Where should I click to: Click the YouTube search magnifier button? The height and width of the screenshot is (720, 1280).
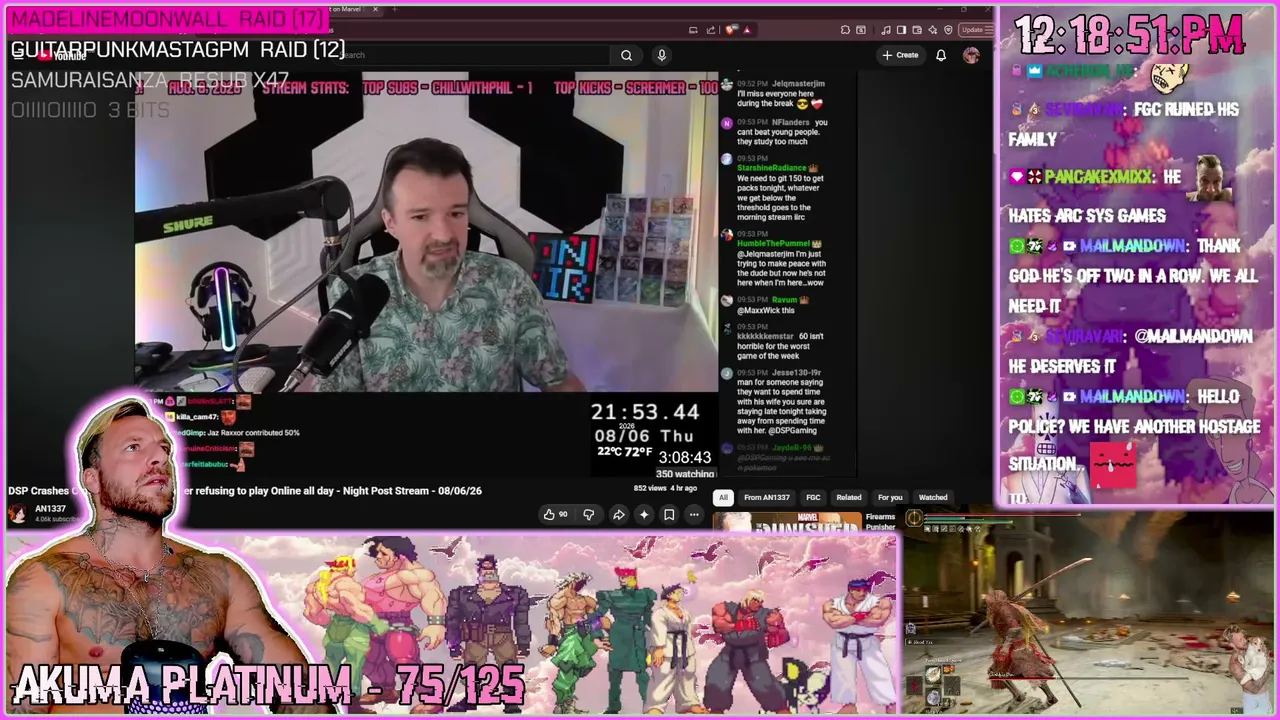[626, 55]
